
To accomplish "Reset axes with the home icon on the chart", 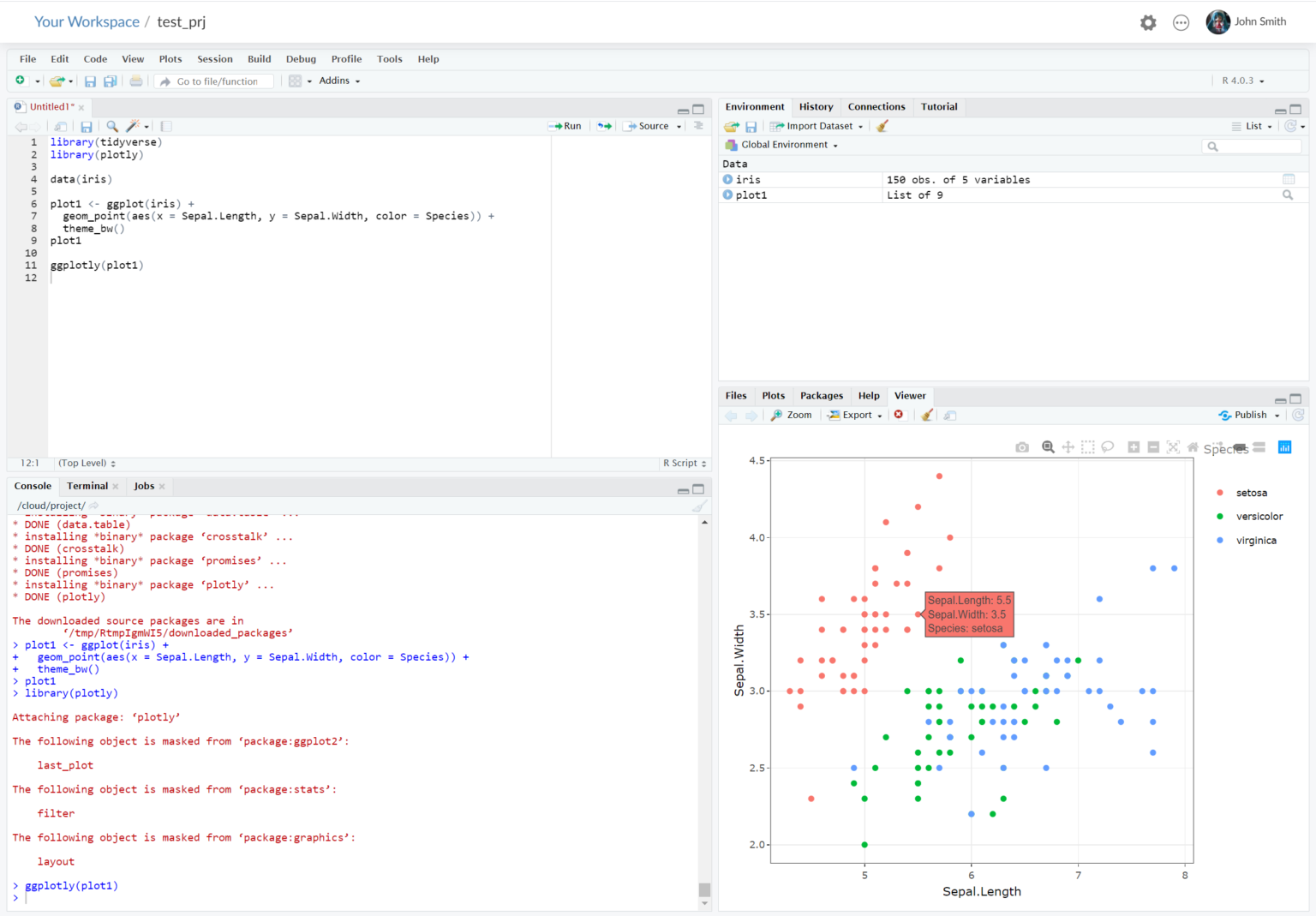I will point(1193,446).
